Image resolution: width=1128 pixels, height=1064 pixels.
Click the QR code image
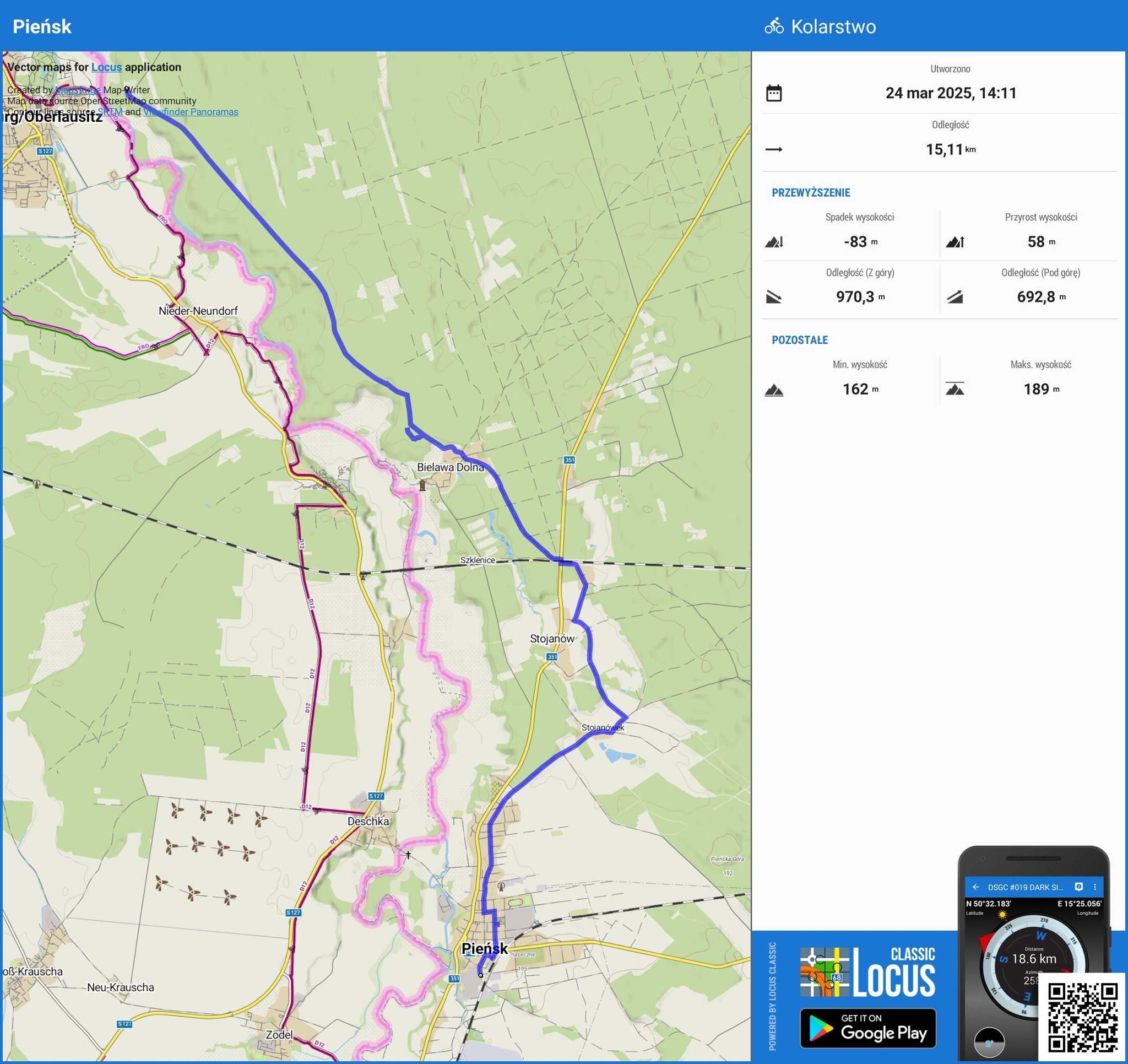click(x=1082, y=1019)
